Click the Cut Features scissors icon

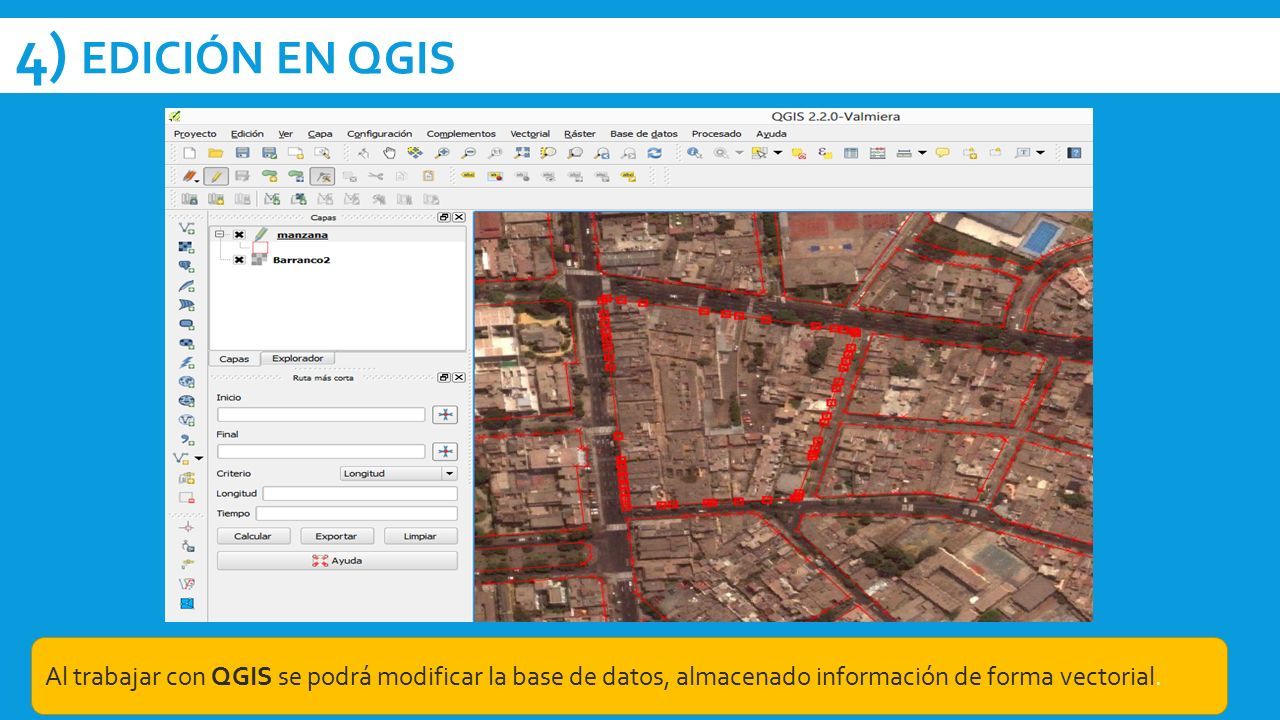click(375, 176)
